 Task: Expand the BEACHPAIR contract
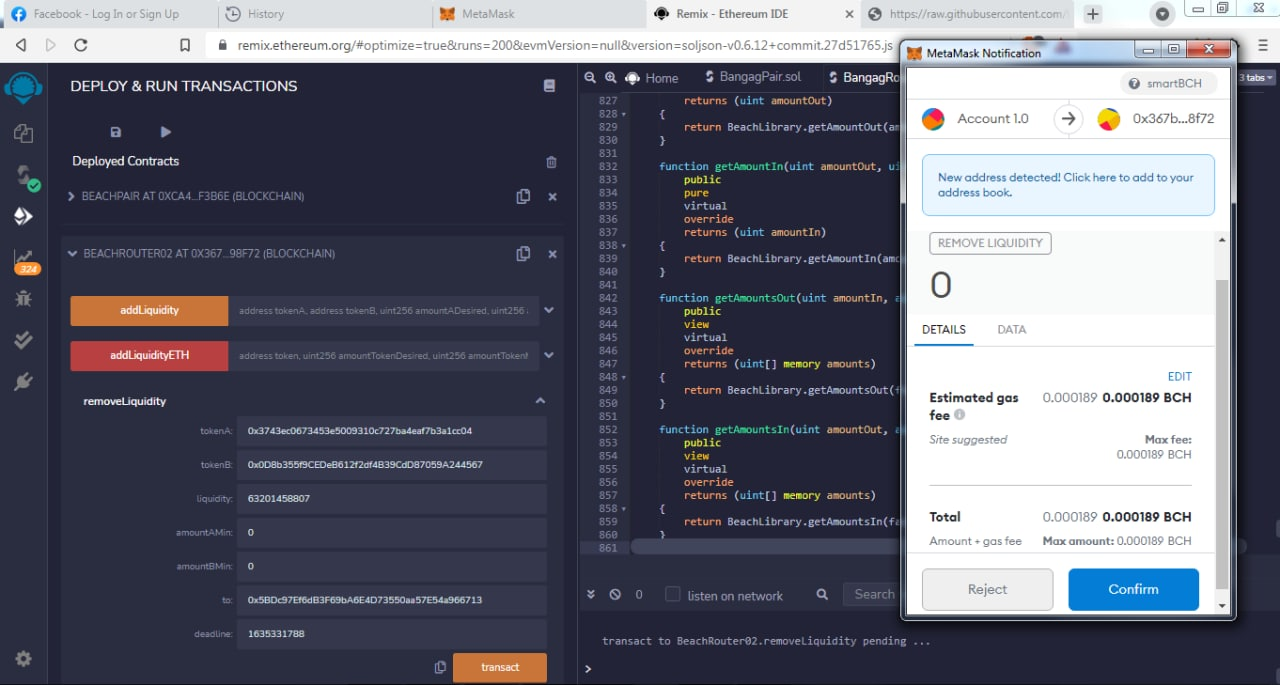(x=71, y=197)
